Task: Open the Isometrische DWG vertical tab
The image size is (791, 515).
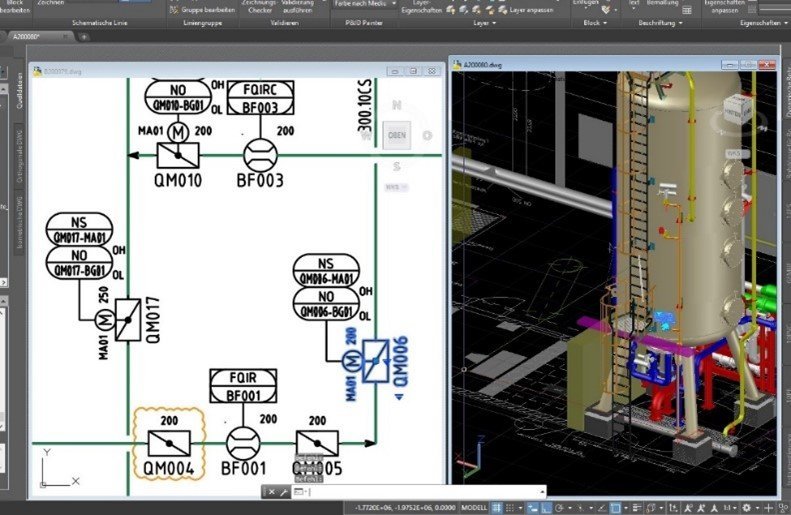Action: [20, 222]
